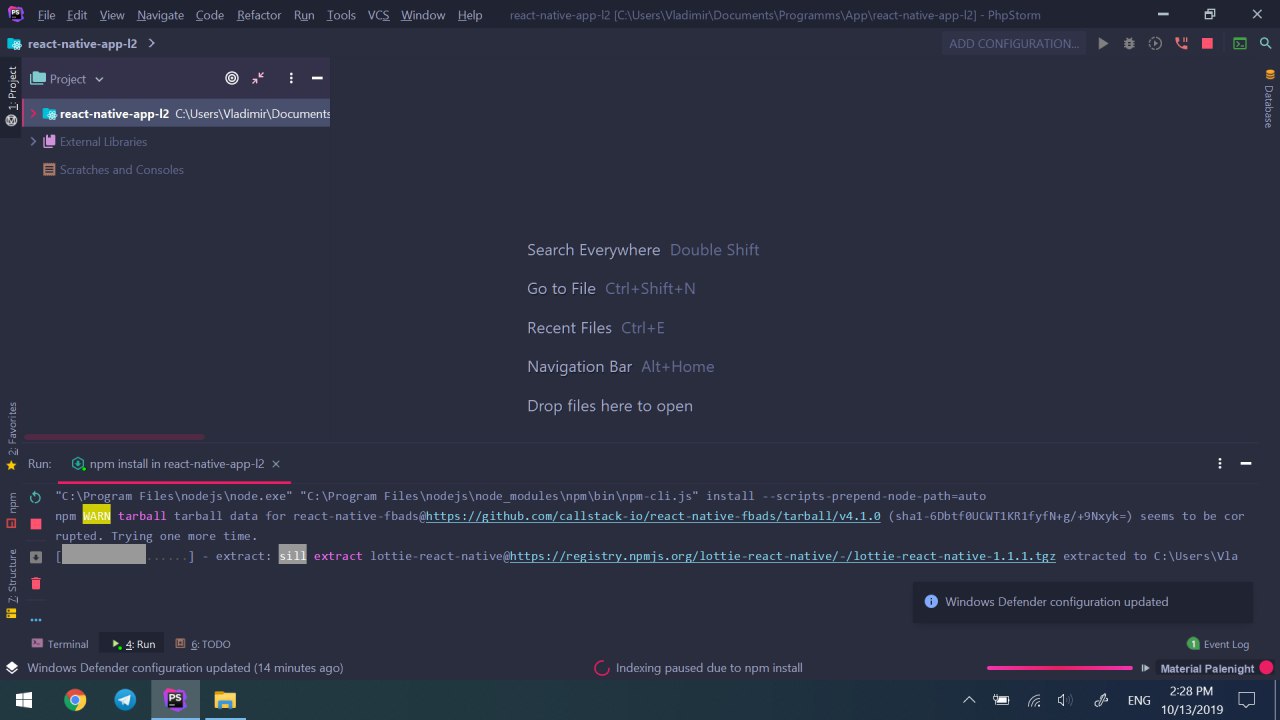Open the View menu
Screen dimensions: 1280x720
tap(112, 15)
